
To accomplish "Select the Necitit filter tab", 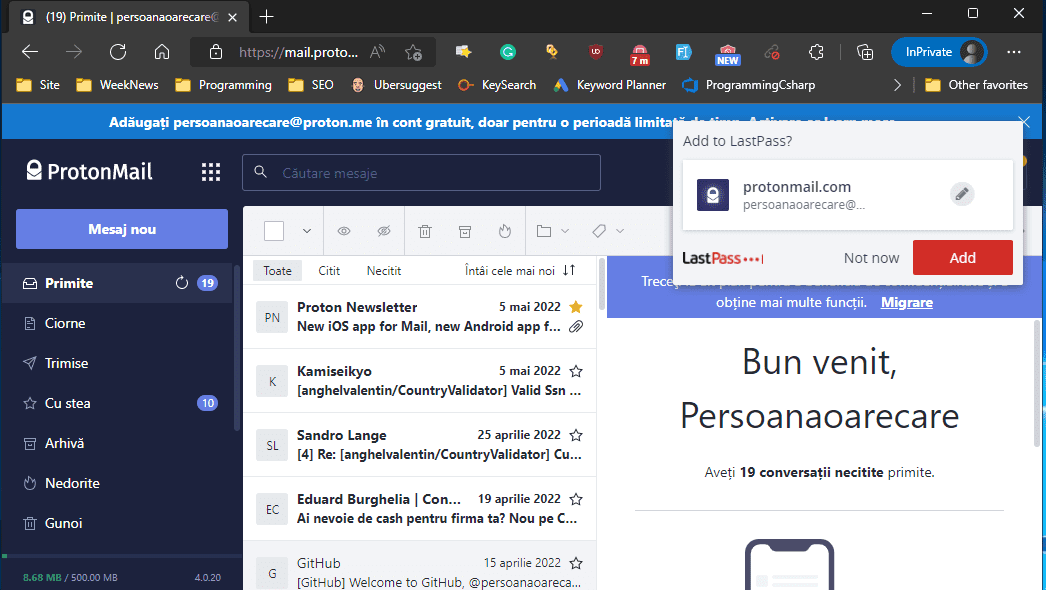I will pos(384,270).
